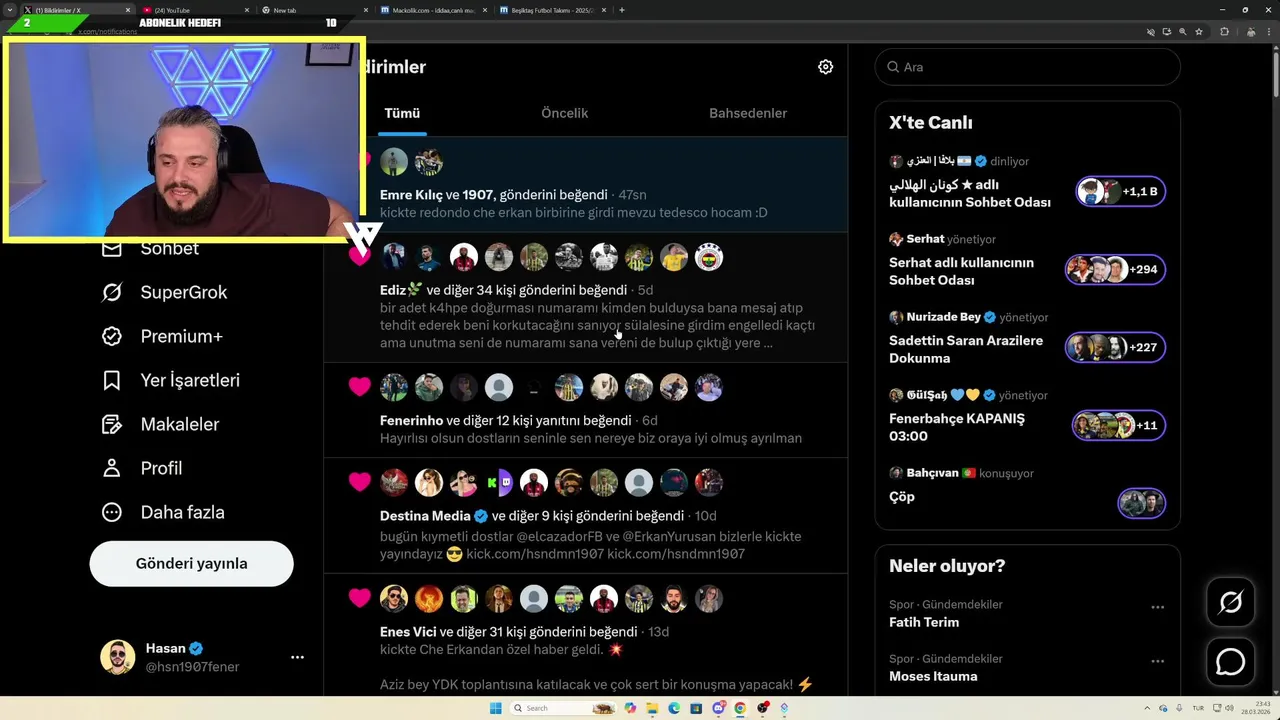Open a new browser tab with plus
Image resolution: width=1280 pixels, height=720 pixels.
(x=622, y=10)
